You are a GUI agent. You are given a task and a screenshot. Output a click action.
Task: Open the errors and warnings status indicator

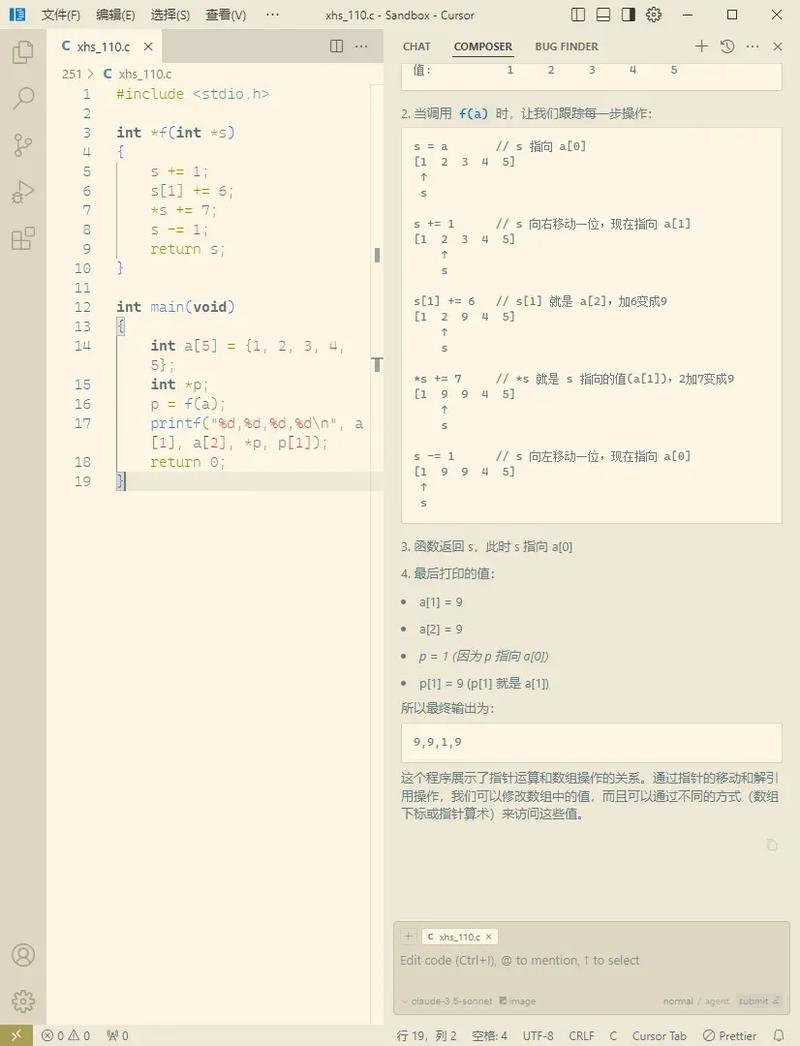coord(65,1036)
